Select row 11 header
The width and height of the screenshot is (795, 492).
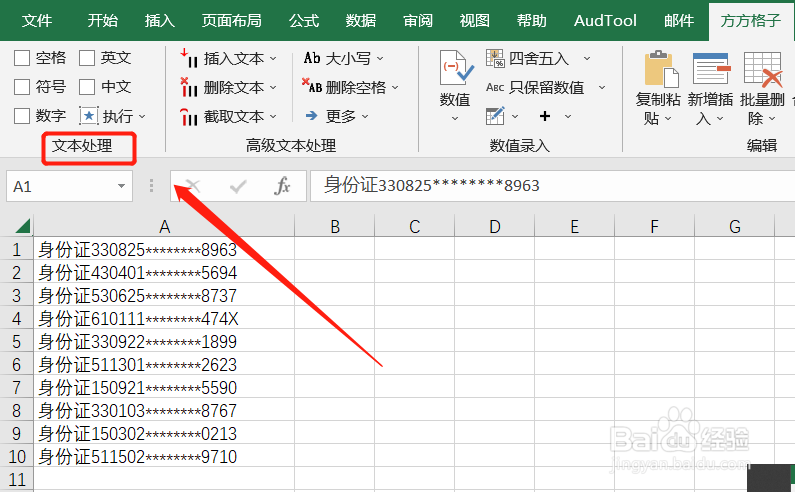(x=17, y=479)
